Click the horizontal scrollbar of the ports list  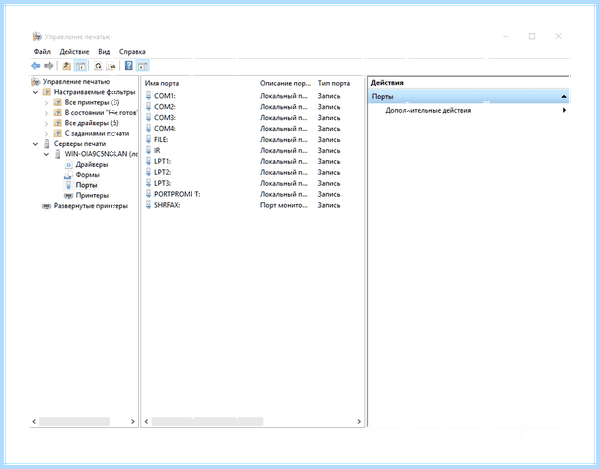(207, 421)
